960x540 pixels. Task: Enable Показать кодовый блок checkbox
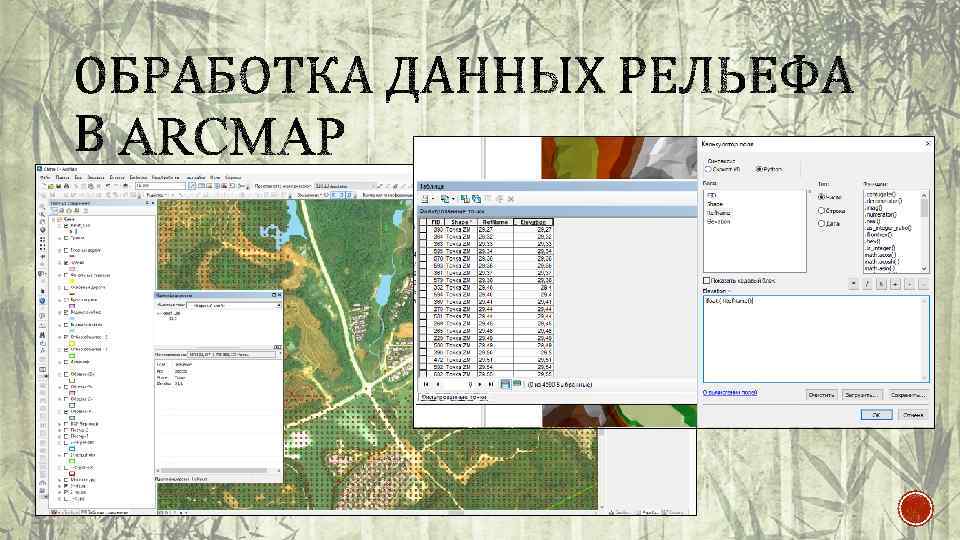(x=707, y=280)
